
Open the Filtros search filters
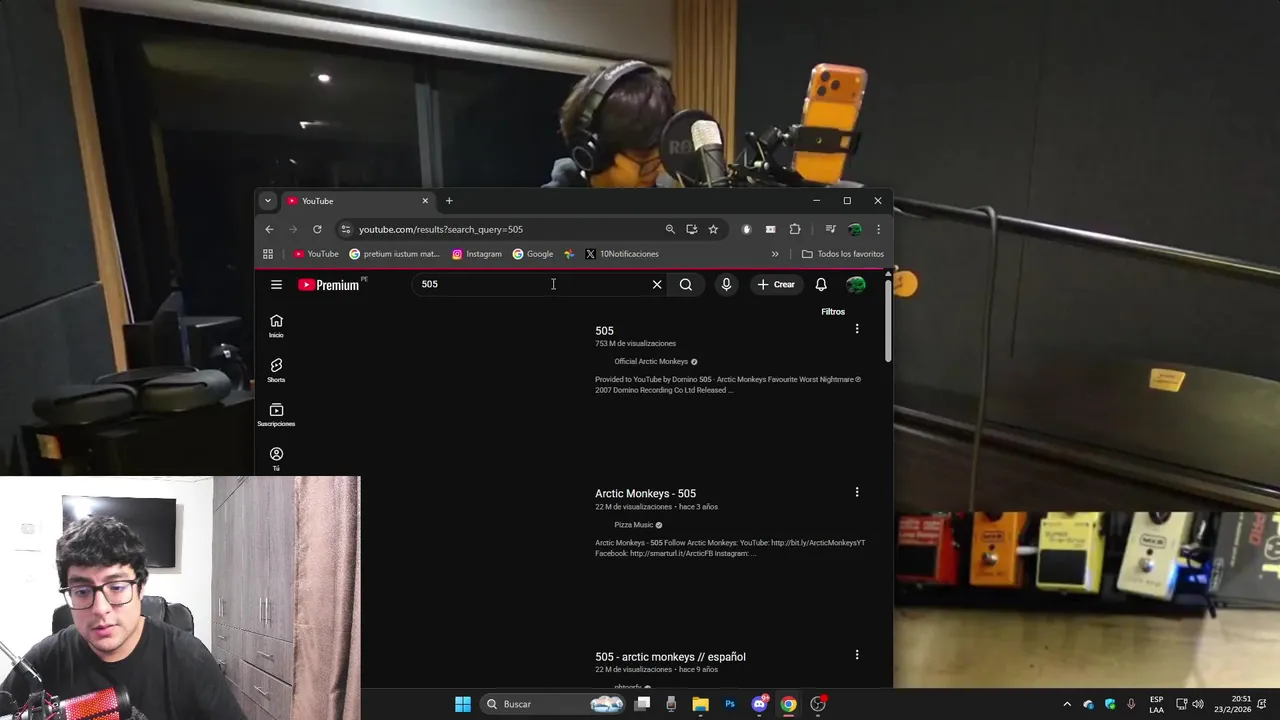click(833, 312)
